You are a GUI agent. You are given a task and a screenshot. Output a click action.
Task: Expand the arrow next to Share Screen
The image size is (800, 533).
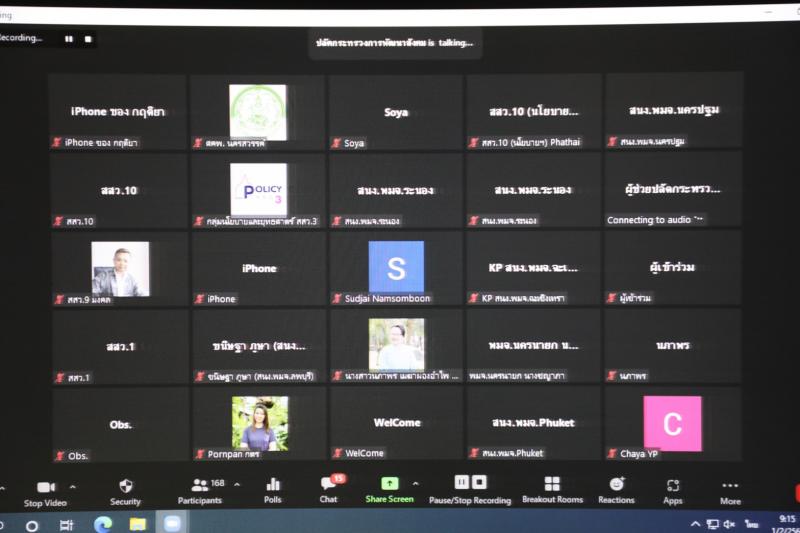pos(415,483)
